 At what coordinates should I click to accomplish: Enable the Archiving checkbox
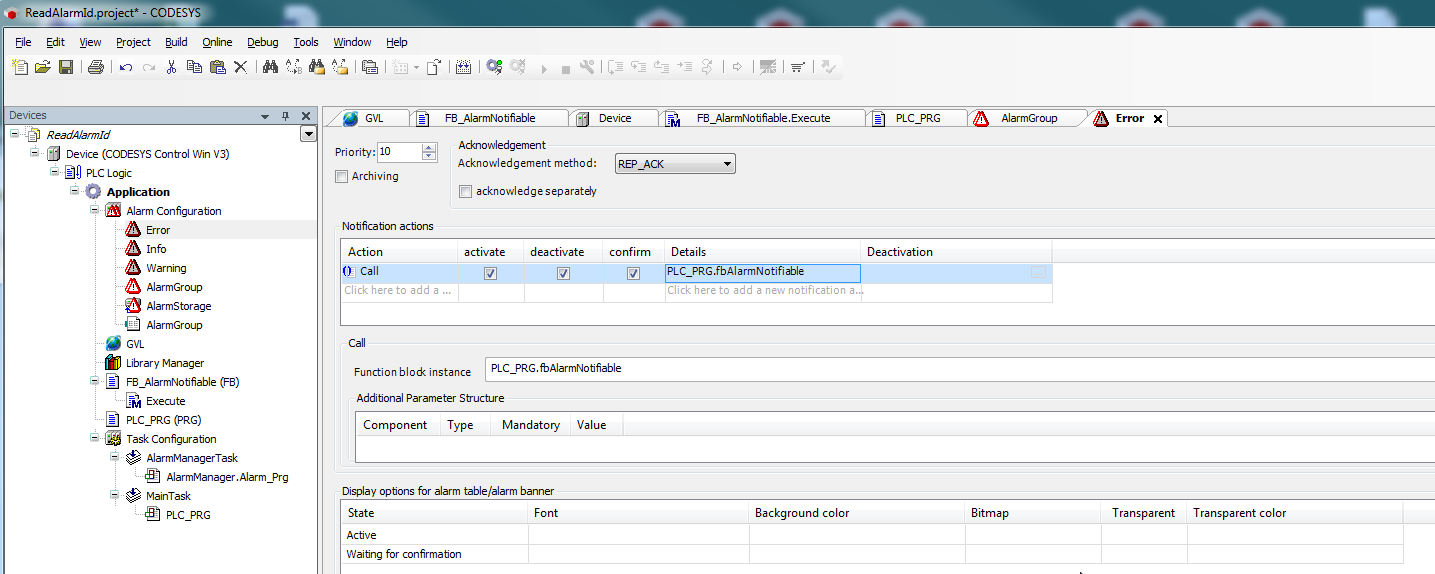342,176
